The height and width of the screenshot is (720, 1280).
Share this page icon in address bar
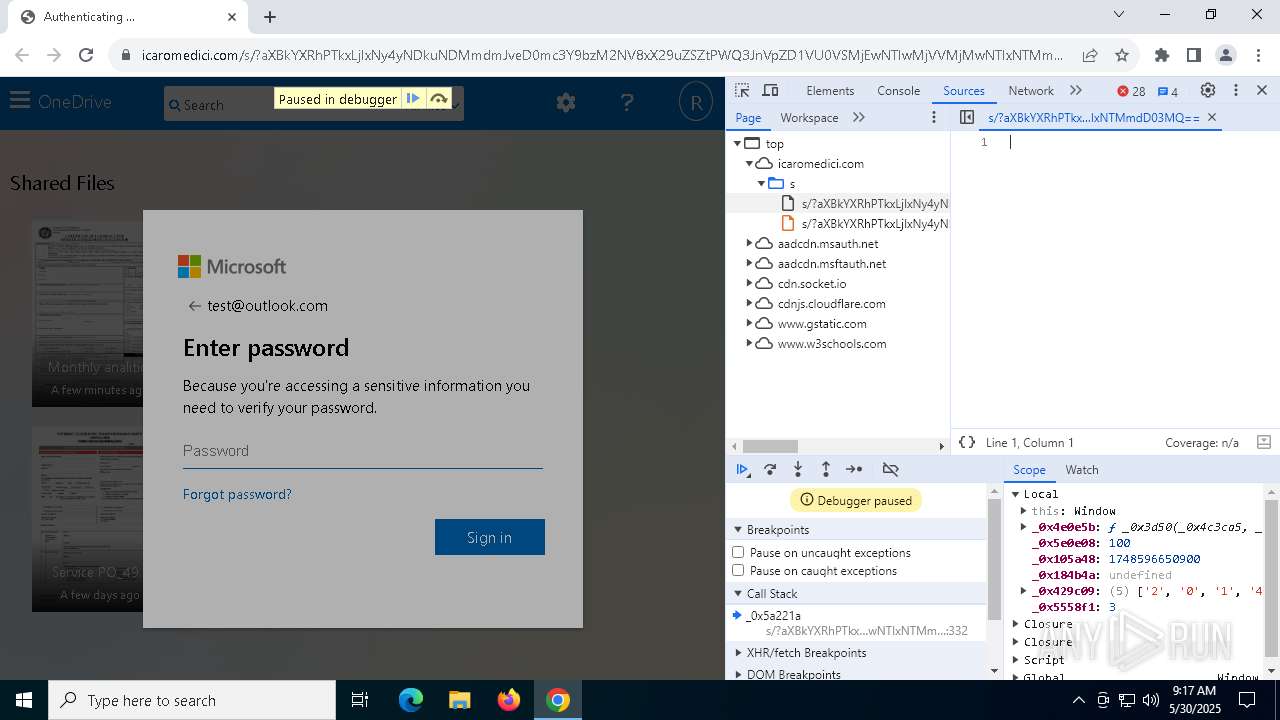pos(1090,55)
